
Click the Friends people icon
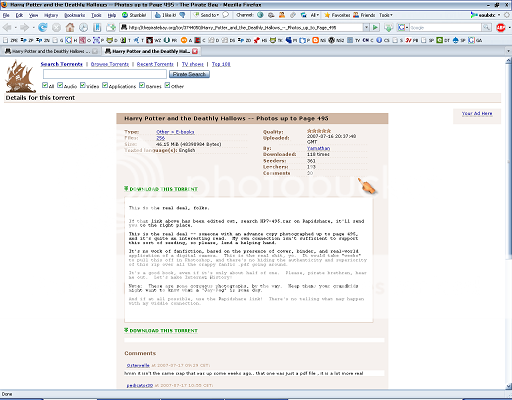coord(356,15)
